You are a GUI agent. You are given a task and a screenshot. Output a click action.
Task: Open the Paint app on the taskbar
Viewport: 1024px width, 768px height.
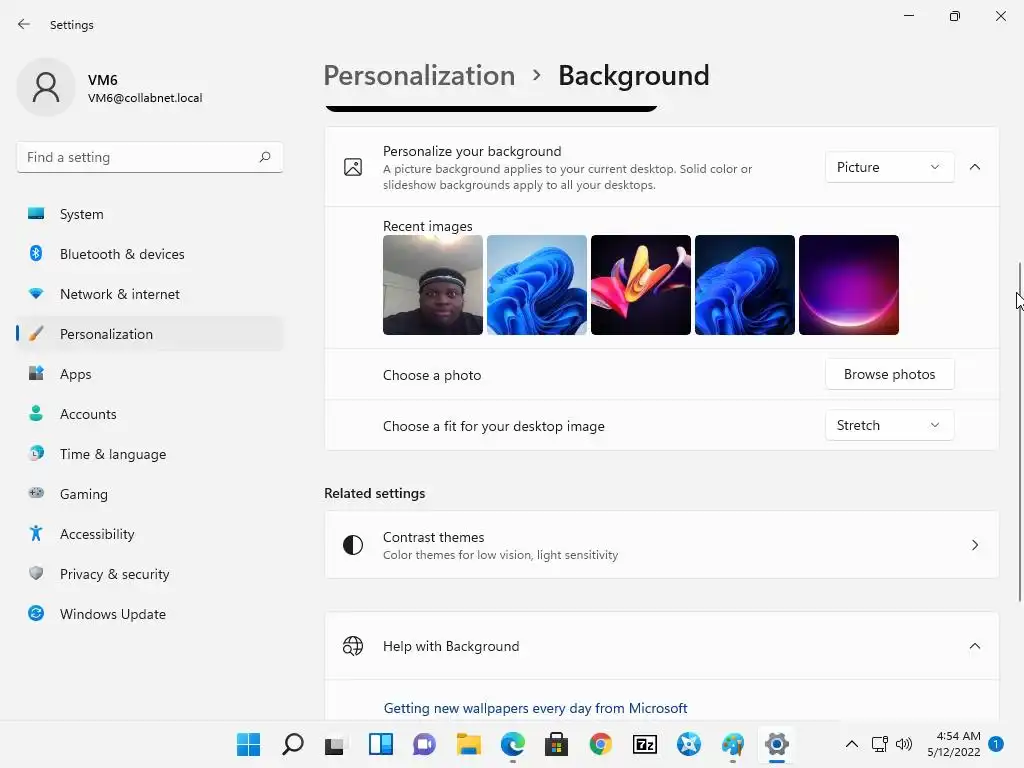pos(733,744)
